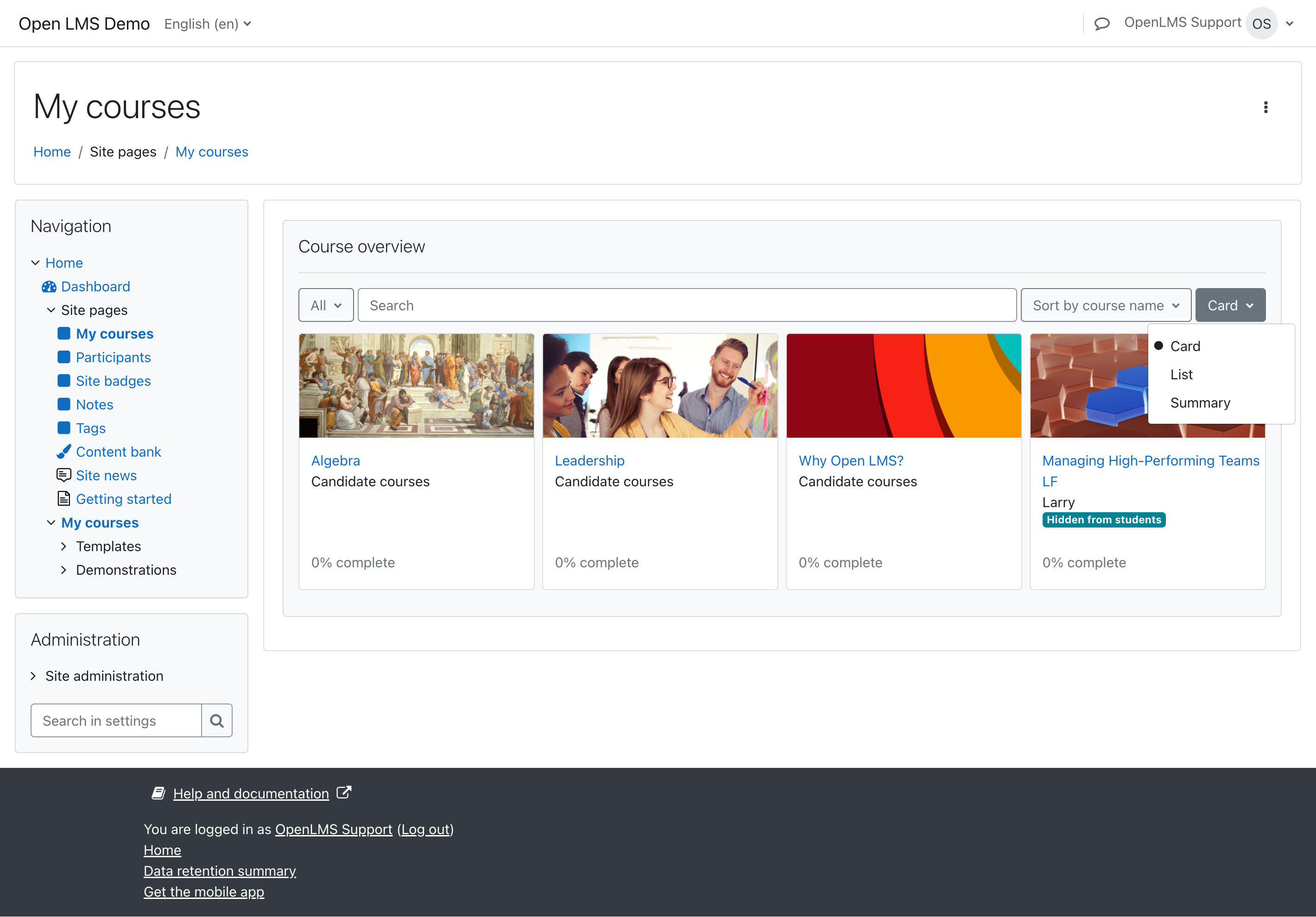Screen dimensions: 1316x917
Task: Open the Leadership course link
Action: (x=590, y=460)
